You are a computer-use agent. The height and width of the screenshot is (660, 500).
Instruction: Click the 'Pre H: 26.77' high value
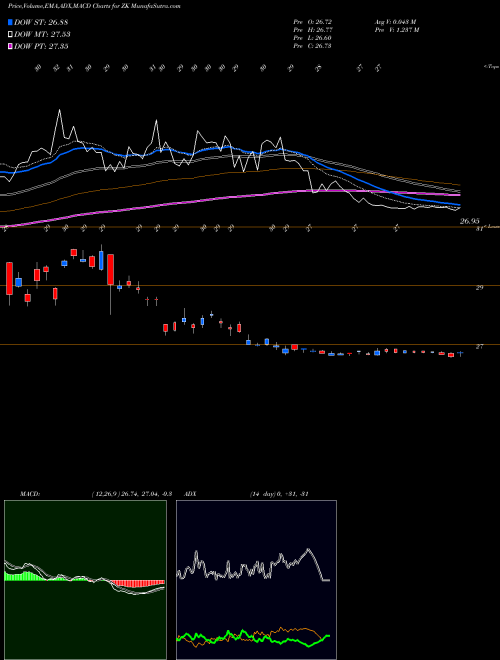click(313, 30)
